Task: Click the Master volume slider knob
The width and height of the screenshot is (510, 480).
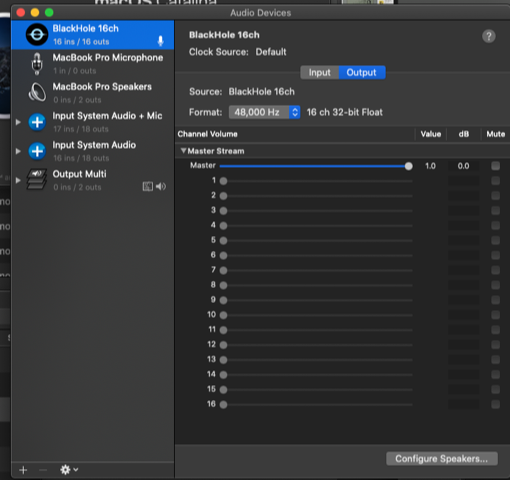Action: (408, 166)
